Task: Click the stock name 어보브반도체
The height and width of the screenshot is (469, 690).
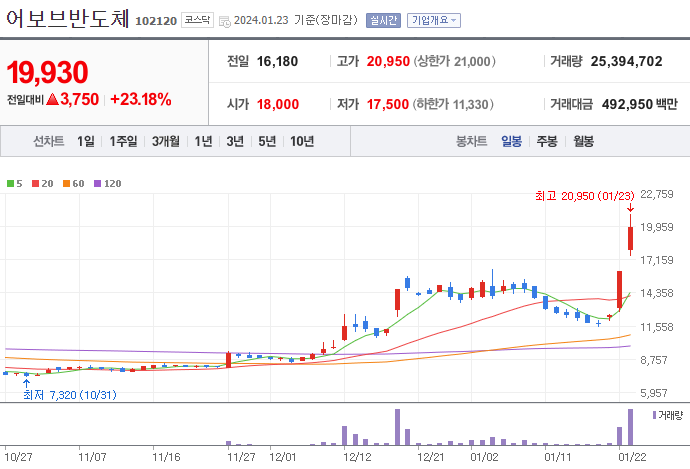Action: click(68, 18)
